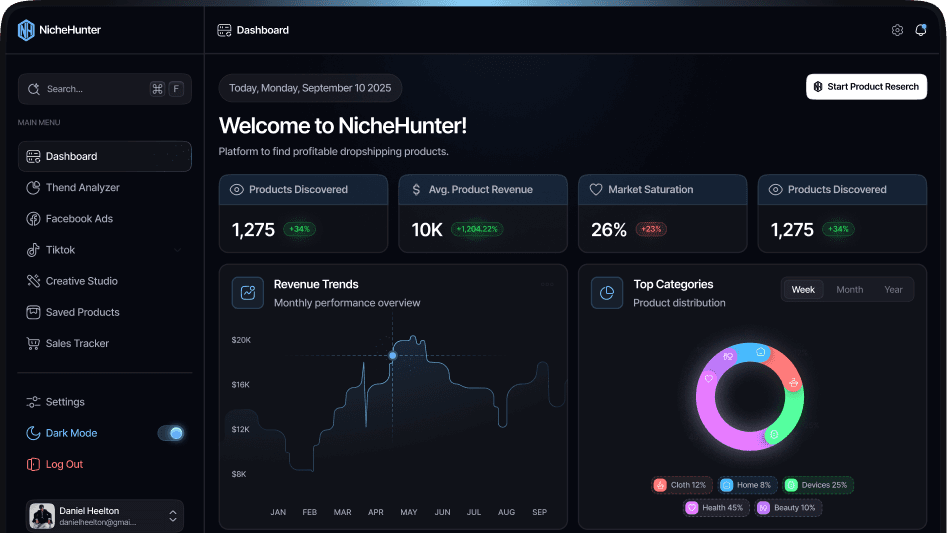Toggle last Products Discovered eye icon
The width and height of the screenshot is (947, 533).
pos(775,190)
